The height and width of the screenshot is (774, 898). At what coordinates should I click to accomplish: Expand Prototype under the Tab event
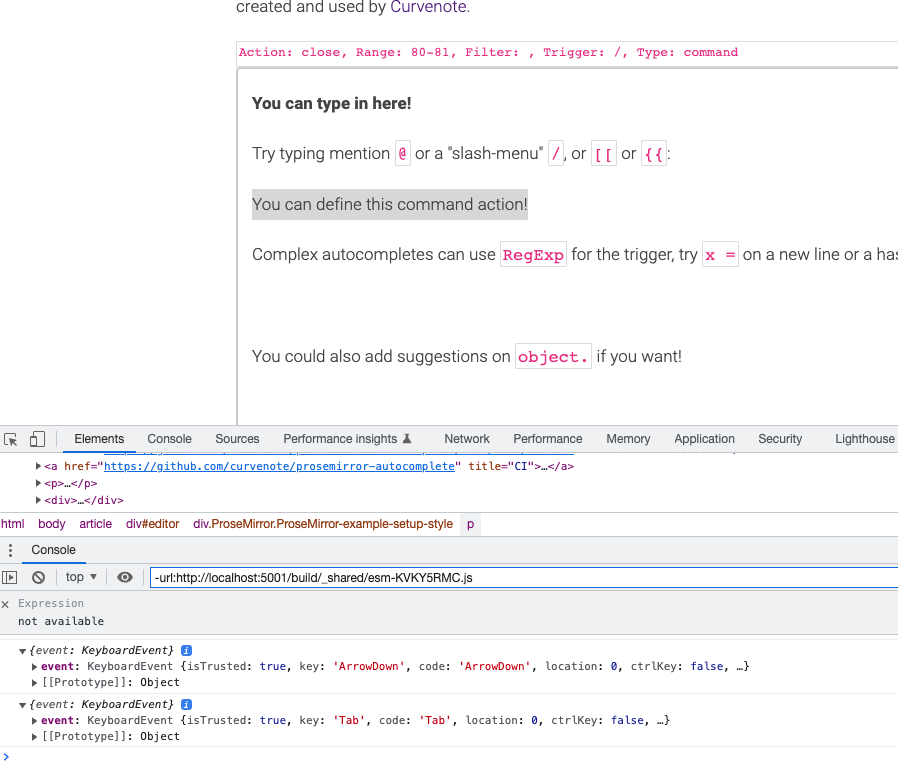(34, 737)
